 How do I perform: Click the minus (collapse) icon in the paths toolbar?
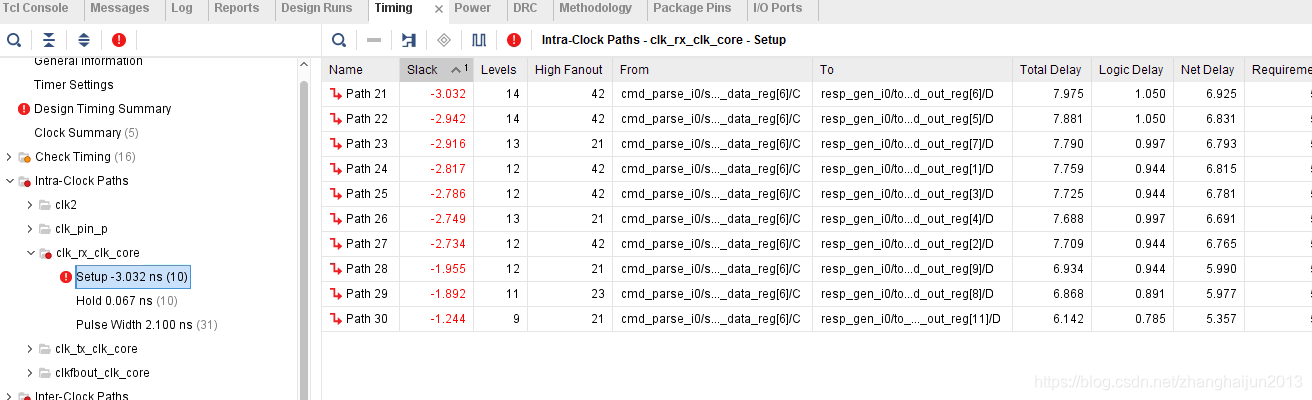[374, 40]
